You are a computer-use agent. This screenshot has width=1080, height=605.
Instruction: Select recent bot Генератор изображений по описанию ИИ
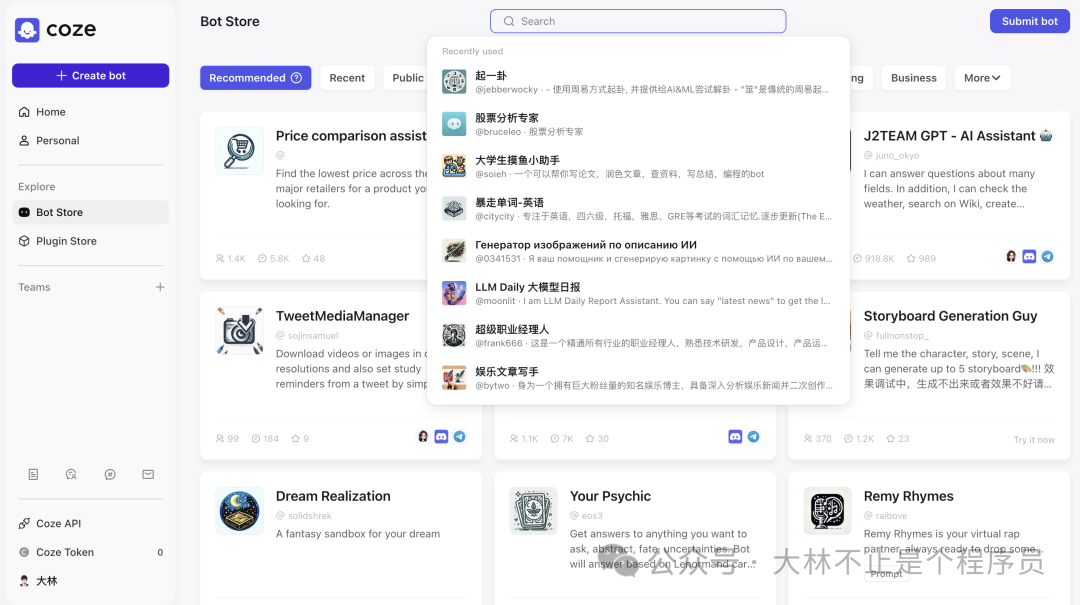pyautogui.click(x=638, y=251)
